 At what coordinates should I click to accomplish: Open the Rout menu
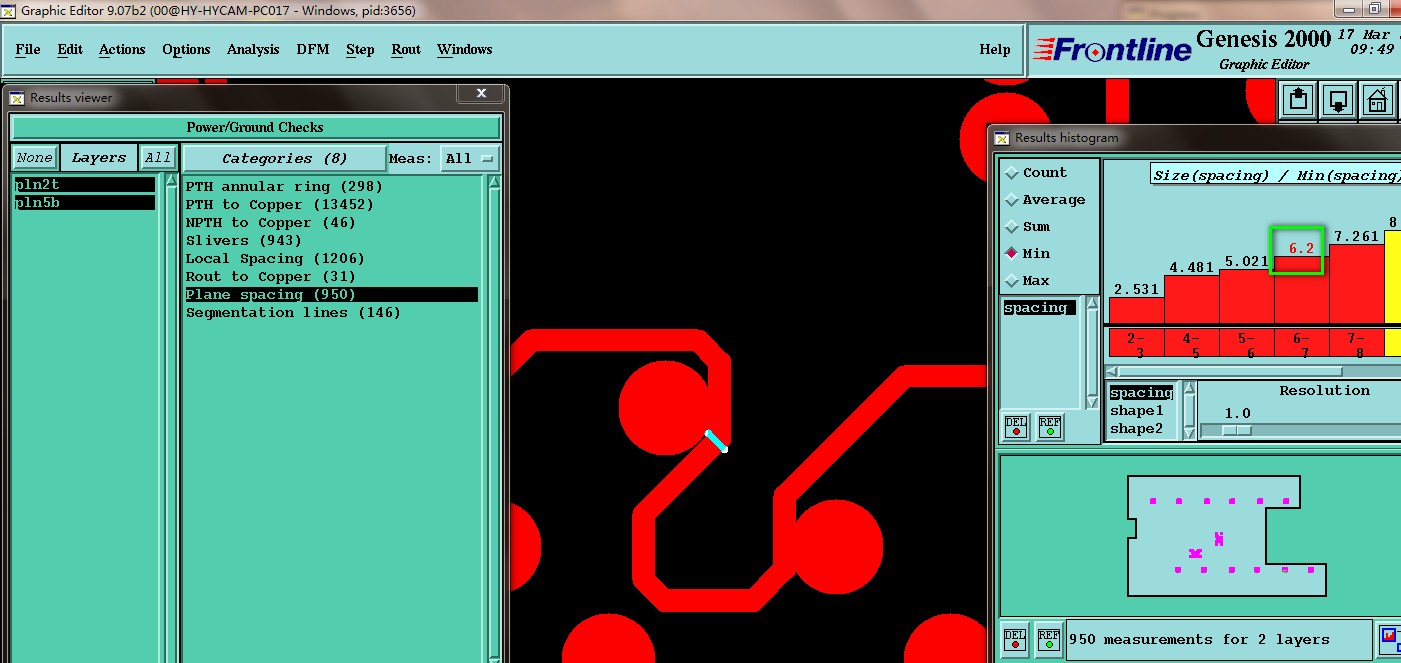pos(406,49)
